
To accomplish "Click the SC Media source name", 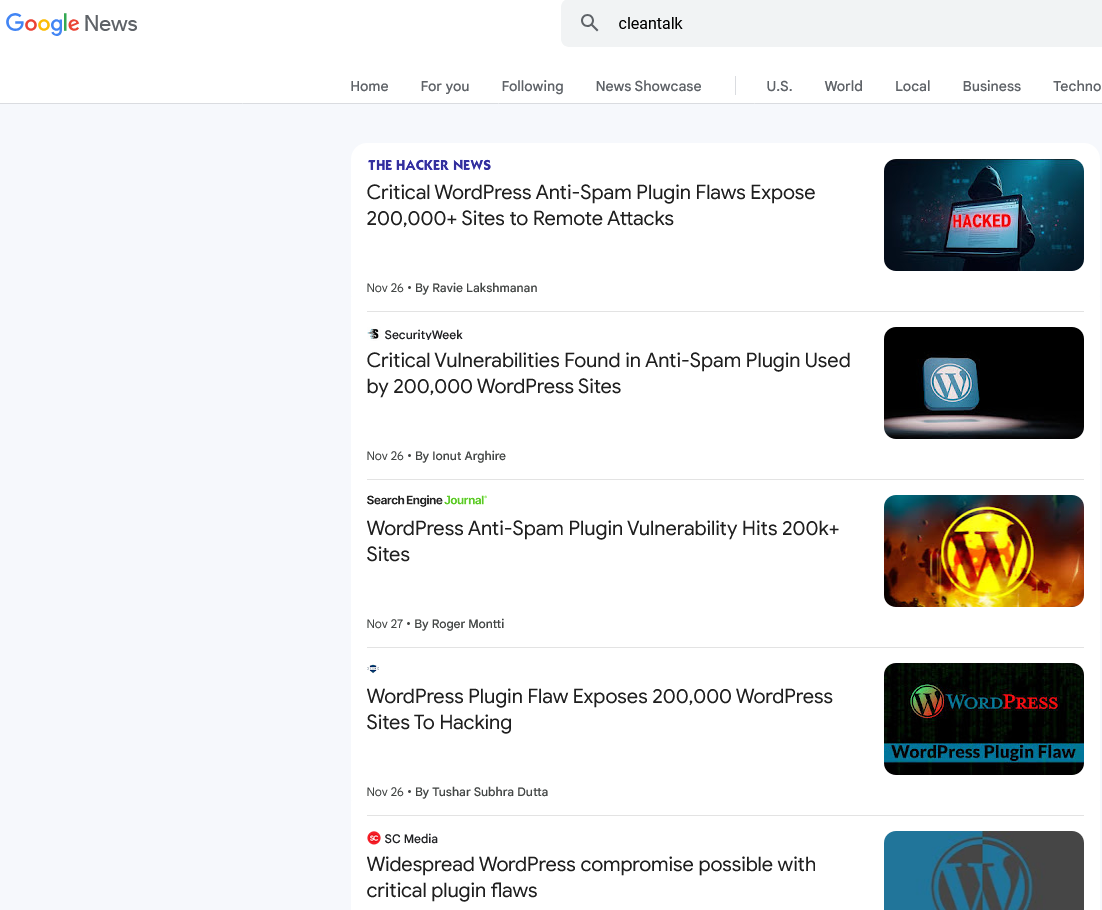I will pyautogui.click(x=410, y=838).
